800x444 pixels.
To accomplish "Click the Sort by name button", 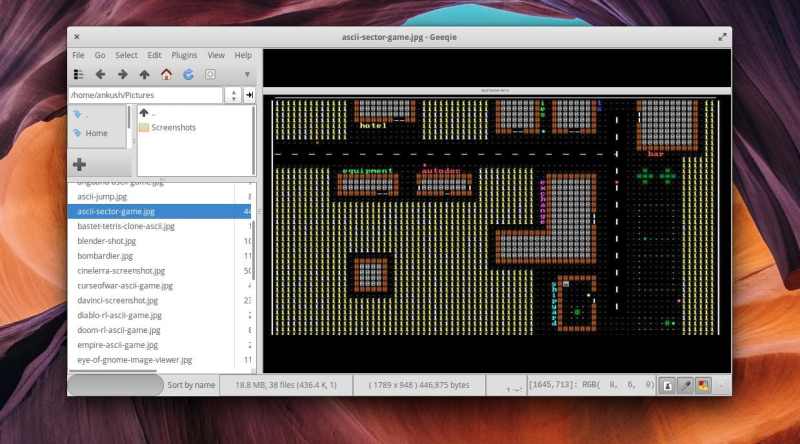I will (191, 384).
